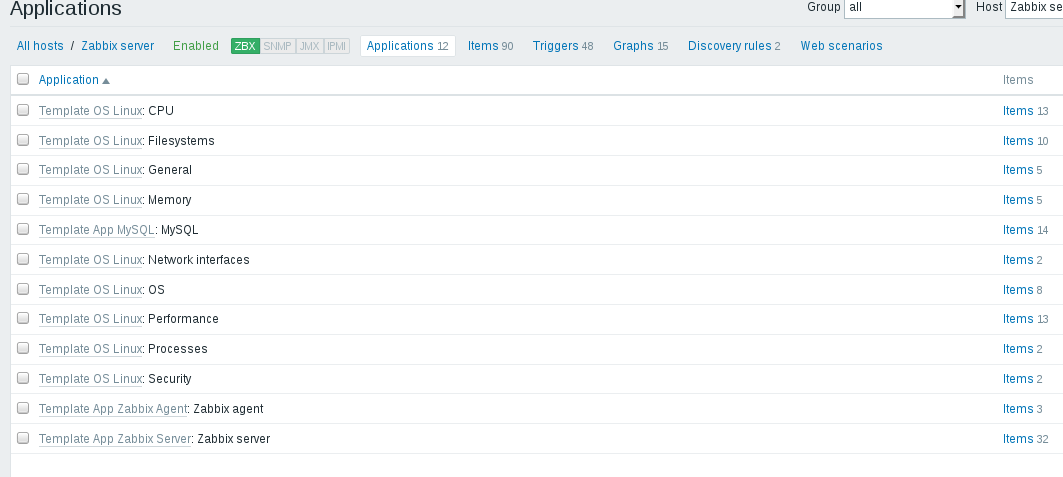Check the Performance application checkbox
1063x477 pixels.
(x=23, y=318)
